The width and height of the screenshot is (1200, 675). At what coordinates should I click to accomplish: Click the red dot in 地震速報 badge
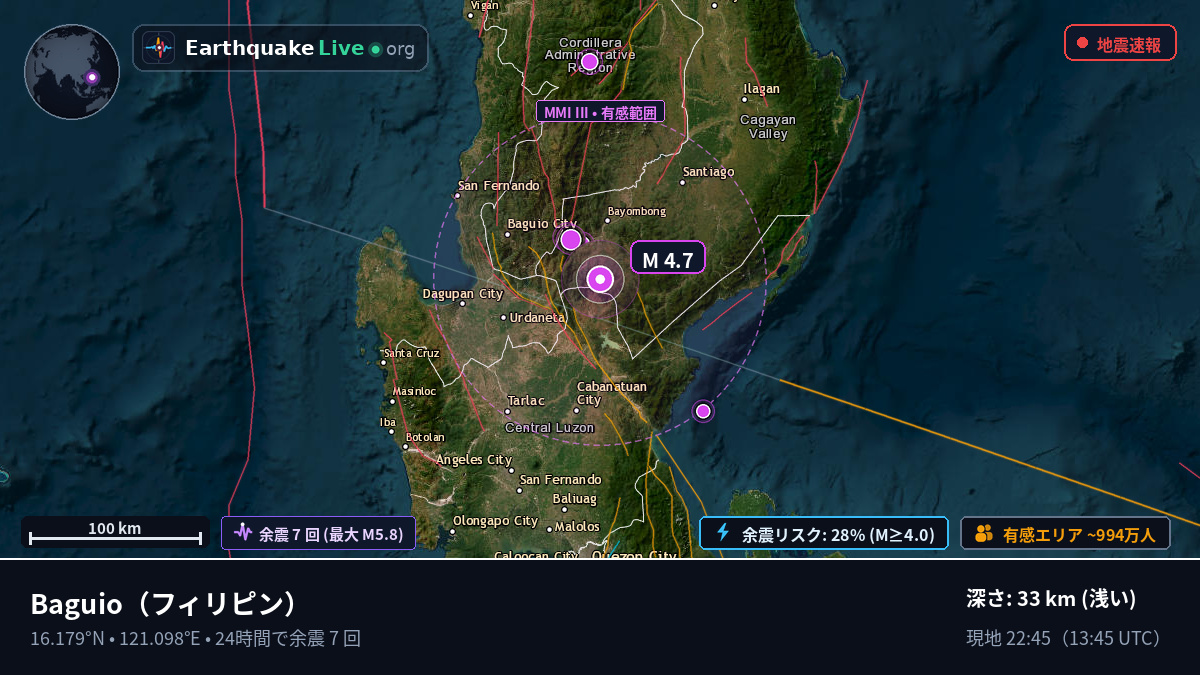(x=1082, y=43)
